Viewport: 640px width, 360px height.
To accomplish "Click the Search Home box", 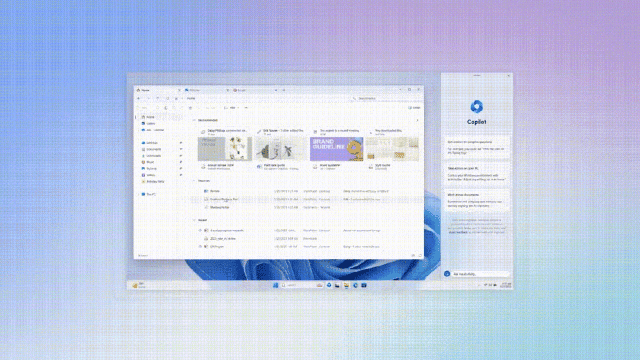I will [387, 98].
